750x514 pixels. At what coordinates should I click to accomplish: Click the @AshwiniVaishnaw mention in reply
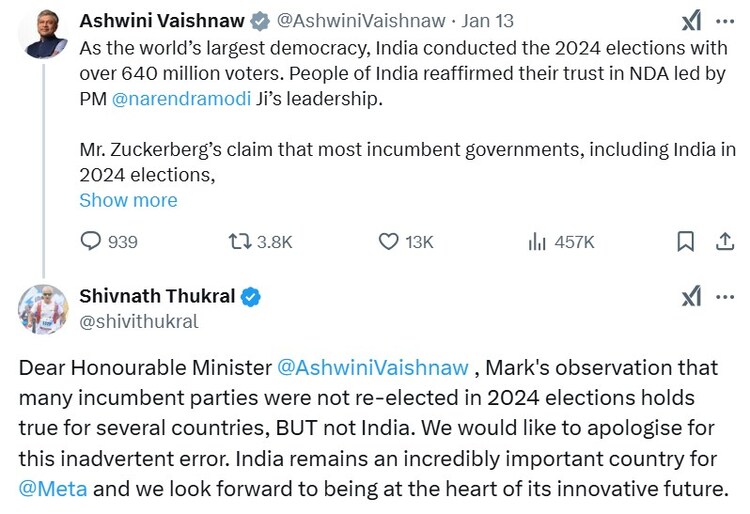(x=372, y=367)
